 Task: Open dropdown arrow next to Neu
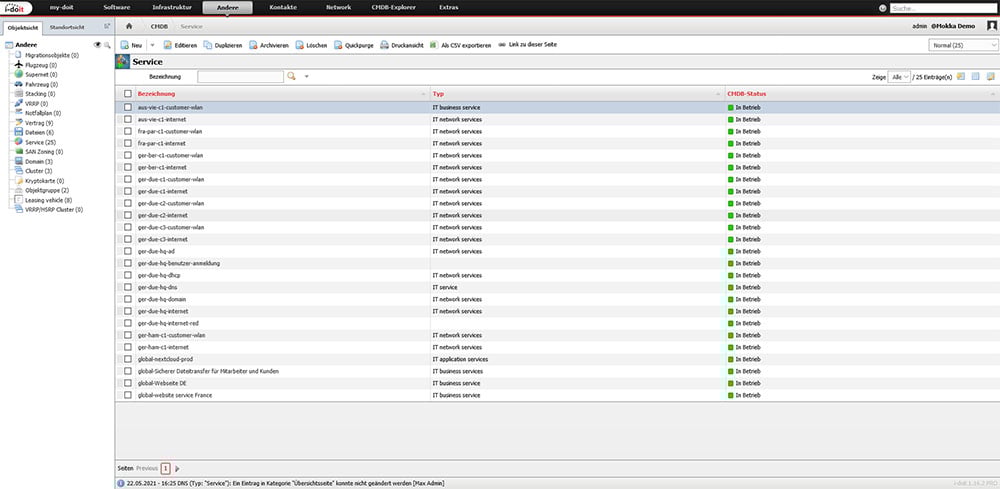tap(152, 45)
